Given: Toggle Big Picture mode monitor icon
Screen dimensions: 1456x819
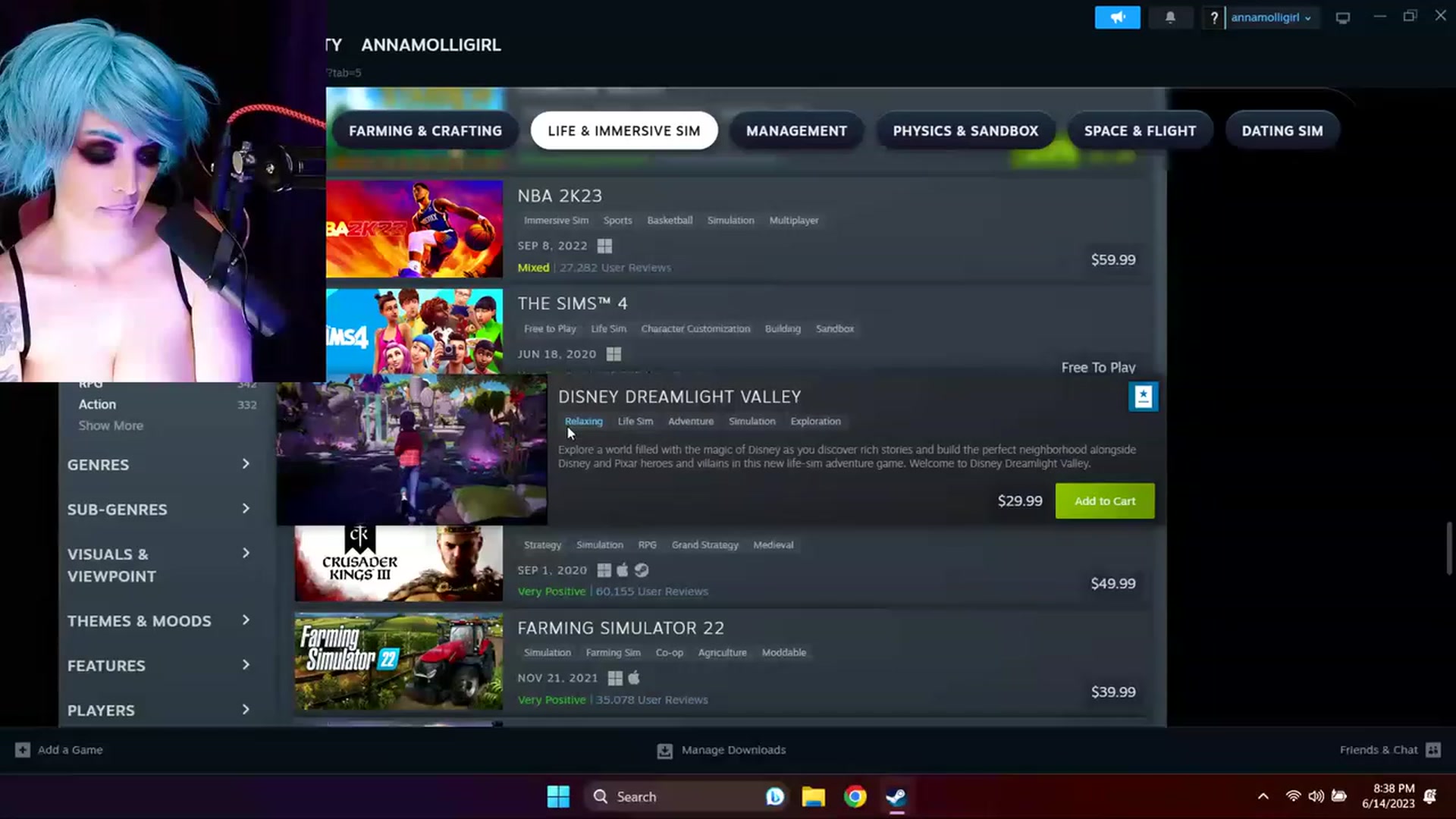Looking at the screenshot, I should (1342, 17).
